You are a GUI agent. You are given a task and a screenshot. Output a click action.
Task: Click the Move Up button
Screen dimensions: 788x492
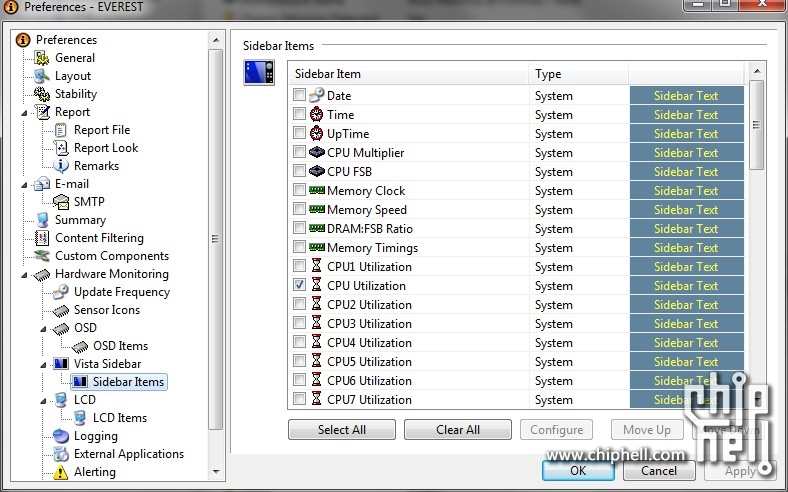coord(647,430)
